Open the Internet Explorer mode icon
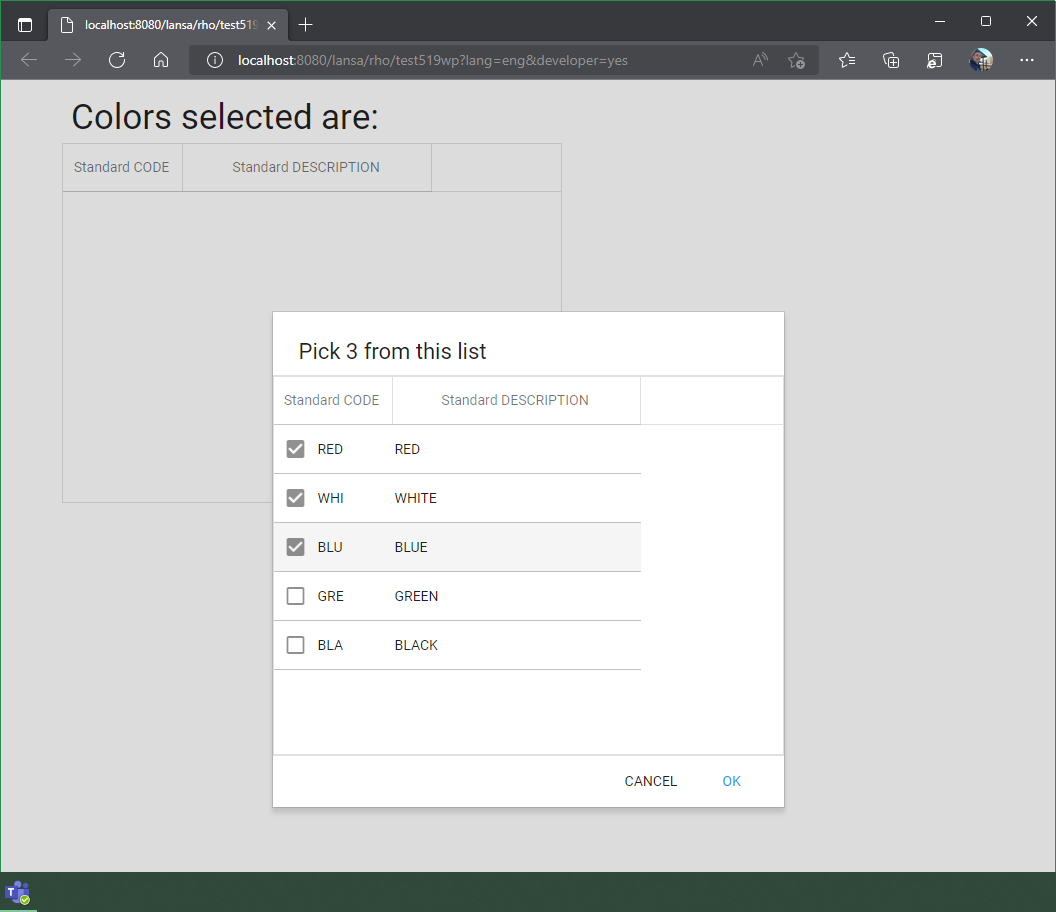This screenshot has height=912, width=1056. point(935,61)
